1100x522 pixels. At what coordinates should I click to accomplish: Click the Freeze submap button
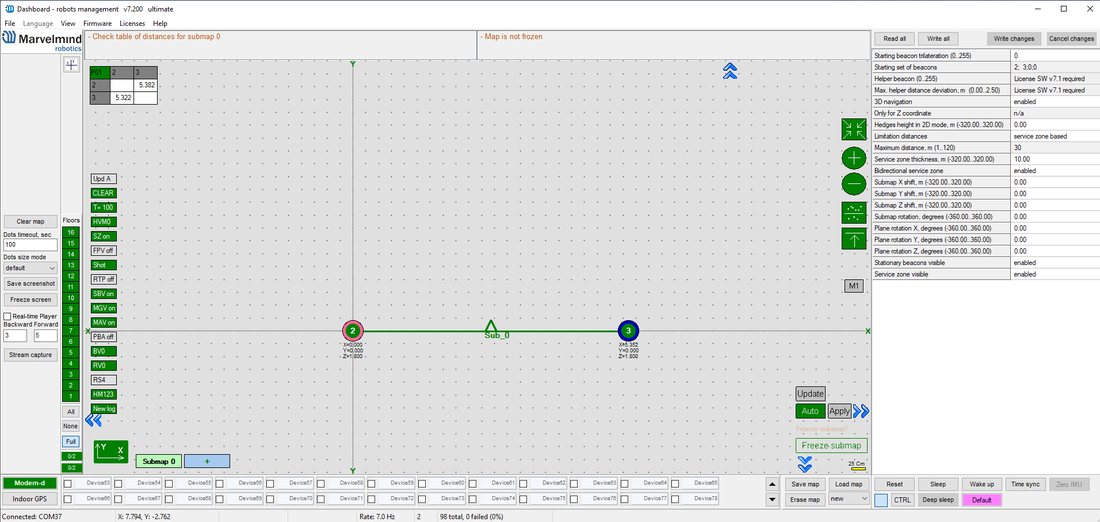(831, 446)
